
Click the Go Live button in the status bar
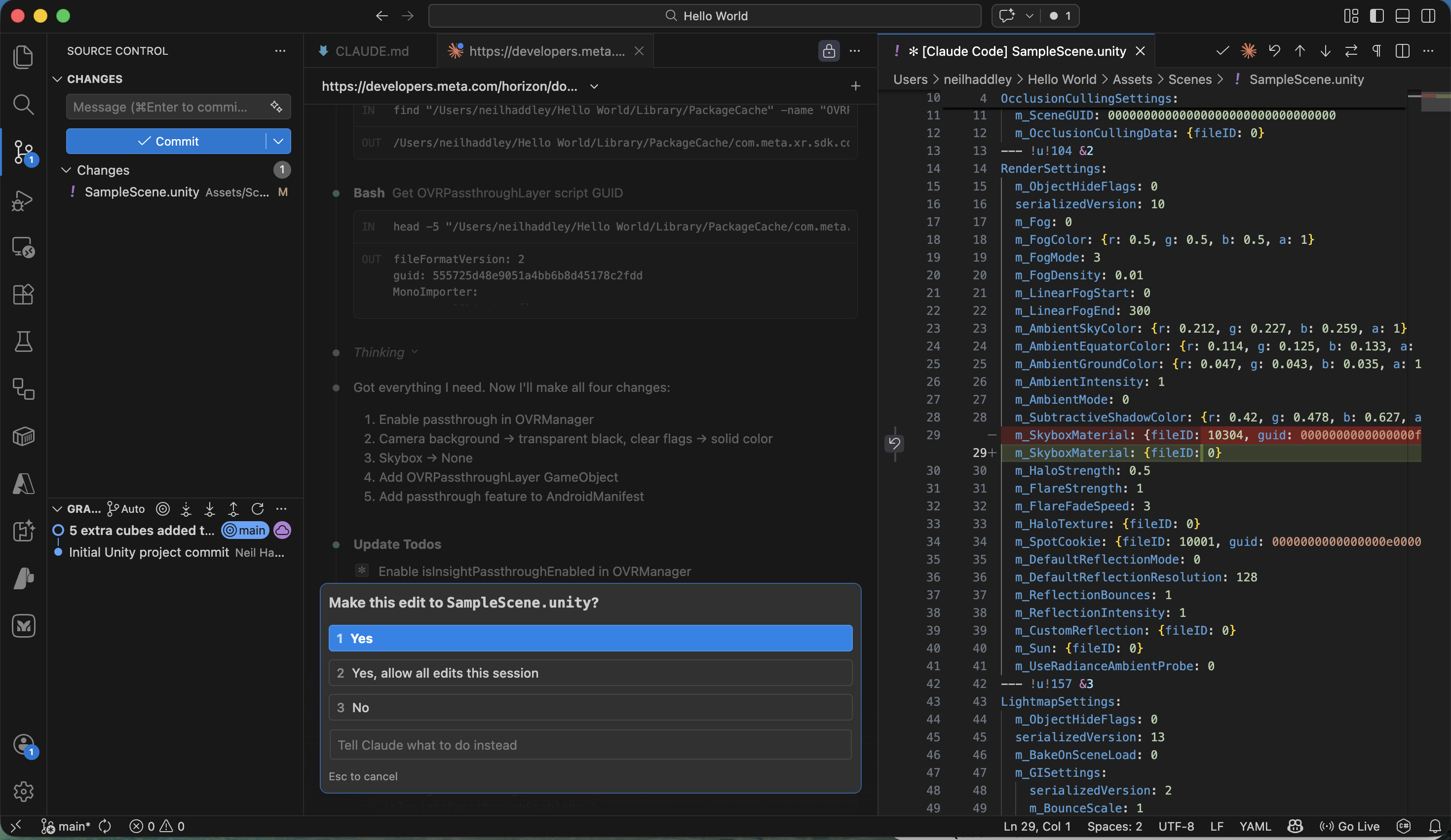[x=1350, y=826]
